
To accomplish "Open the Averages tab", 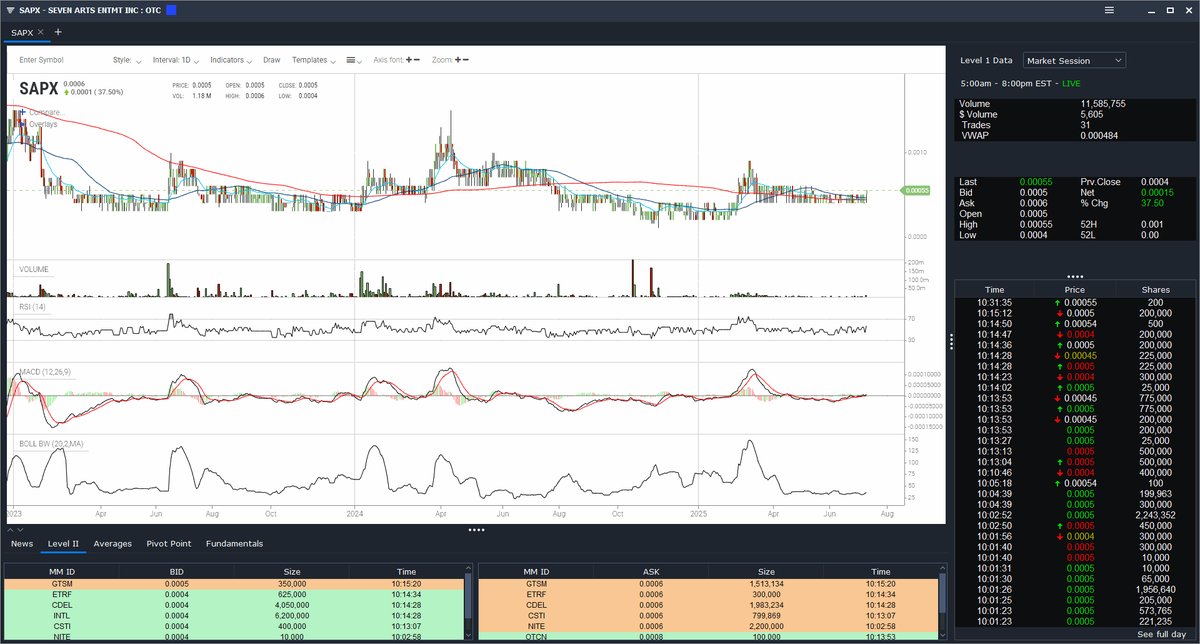I will click(113, 544).
